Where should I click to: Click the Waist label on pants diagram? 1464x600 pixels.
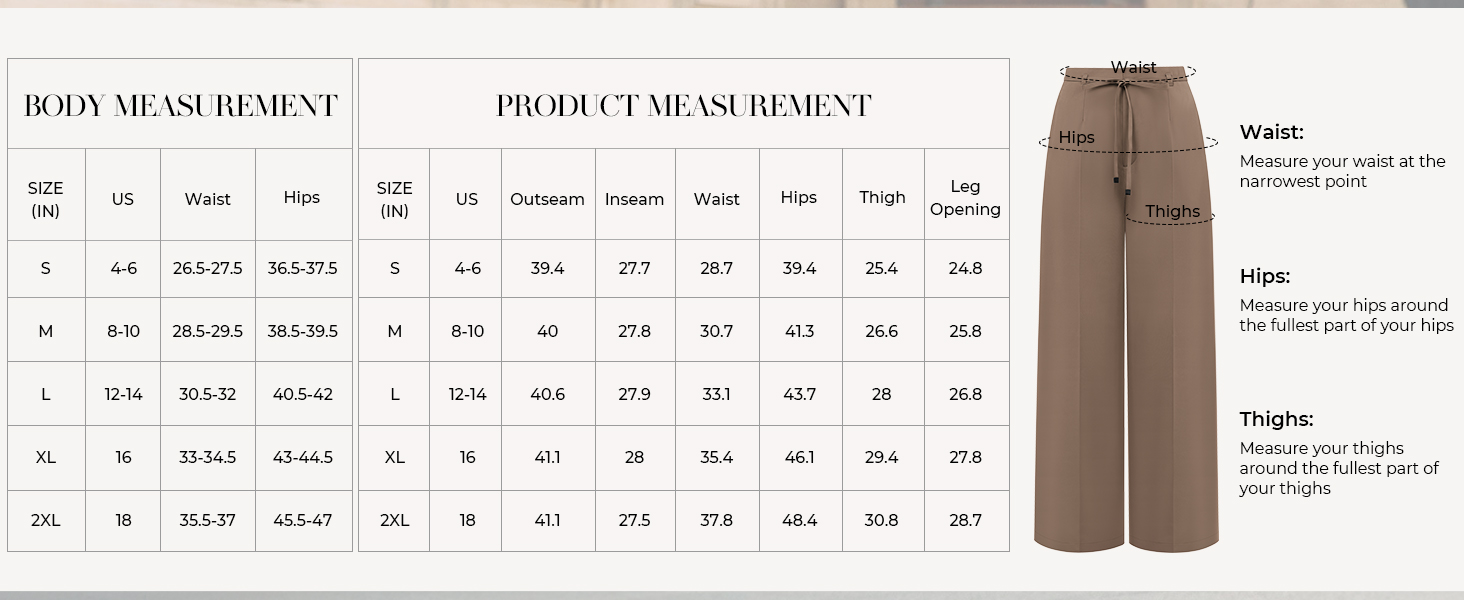1133,68
